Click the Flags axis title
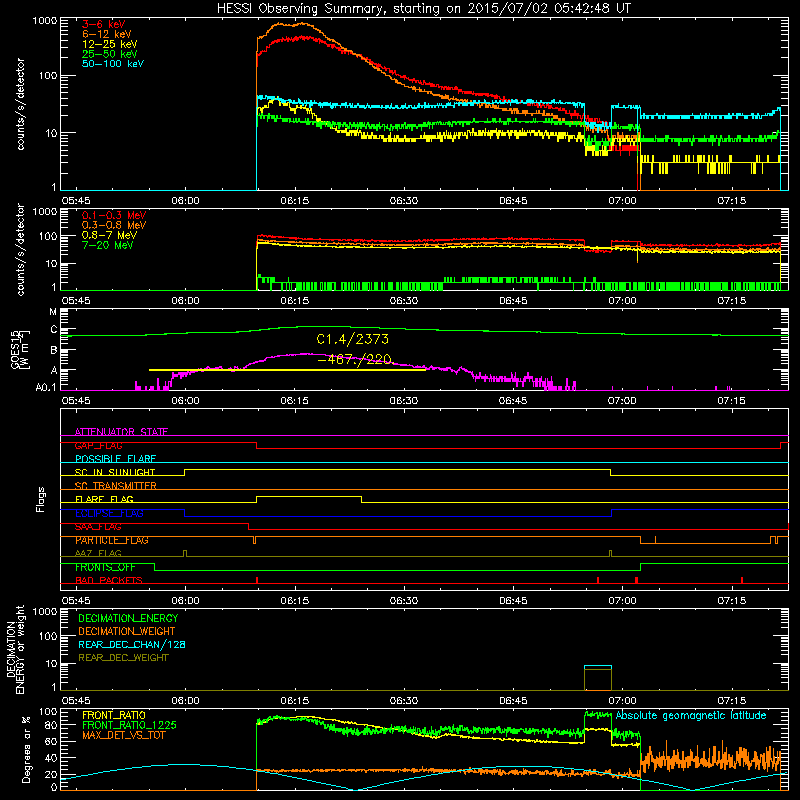 (x=41, y=499)
